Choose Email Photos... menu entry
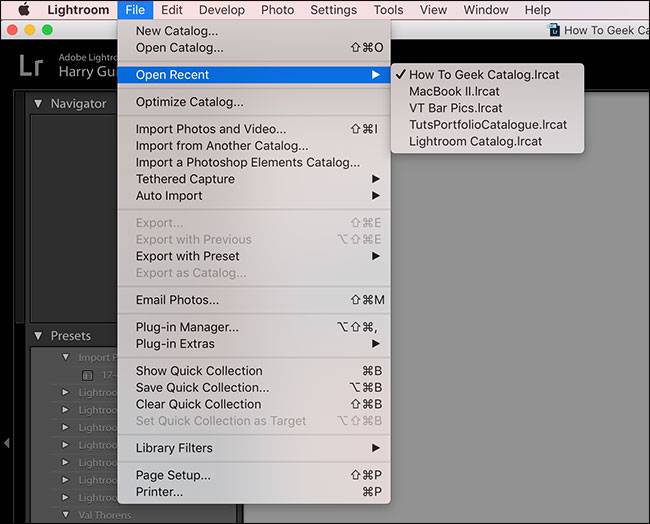The image size is (650, 524). (x=254, y=300)
